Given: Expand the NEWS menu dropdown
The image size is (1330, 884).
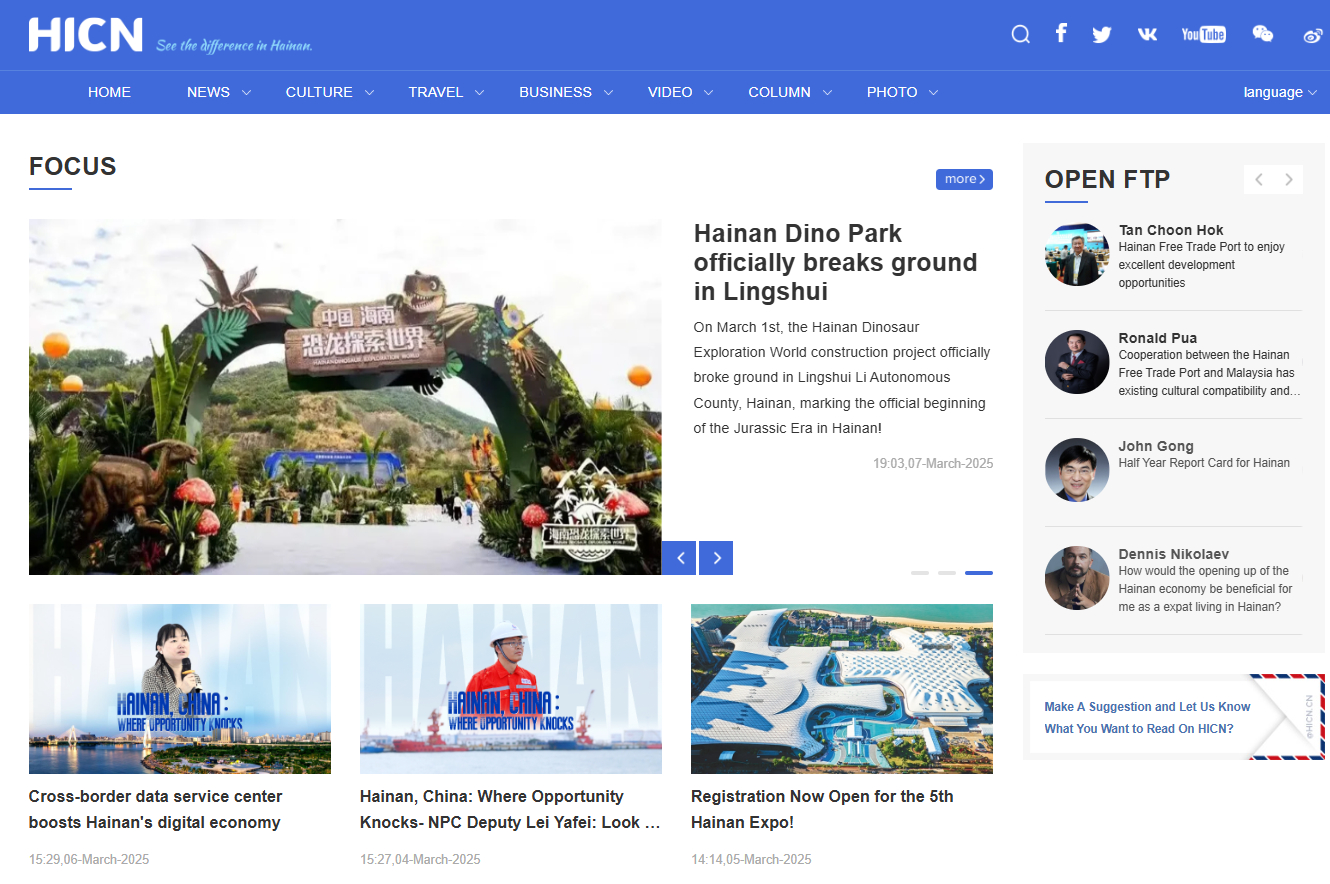Looking at the screenshot, I should point(219,92).
